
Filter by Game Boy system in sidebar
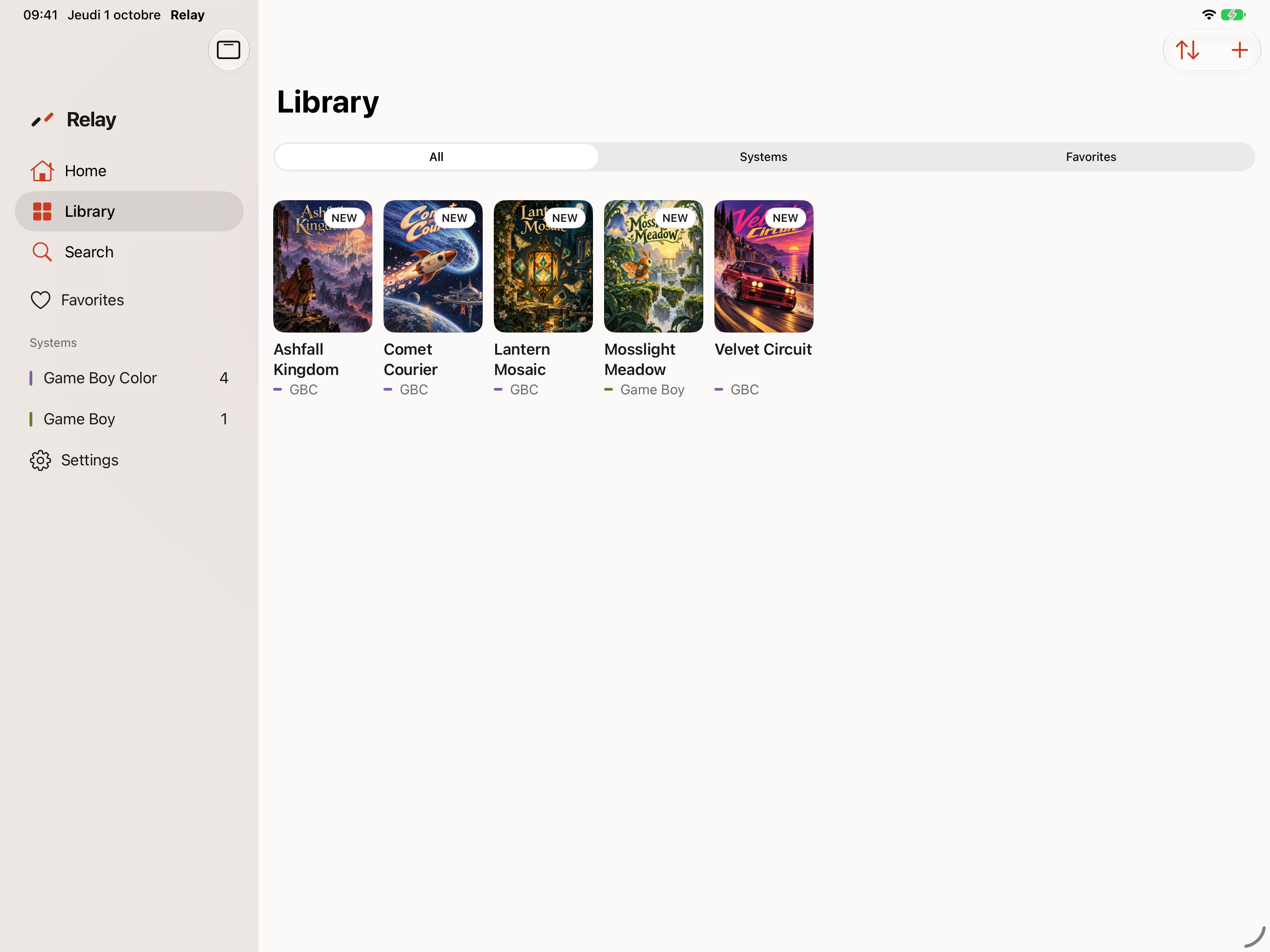point(129,419)
